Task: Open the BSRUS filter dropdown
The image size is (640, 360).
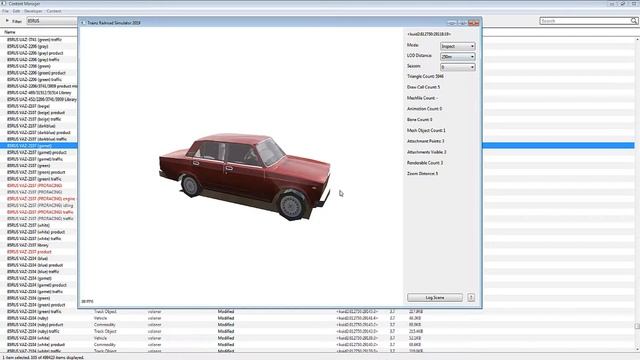Action: pyautogui.click(x=52, y=21)
